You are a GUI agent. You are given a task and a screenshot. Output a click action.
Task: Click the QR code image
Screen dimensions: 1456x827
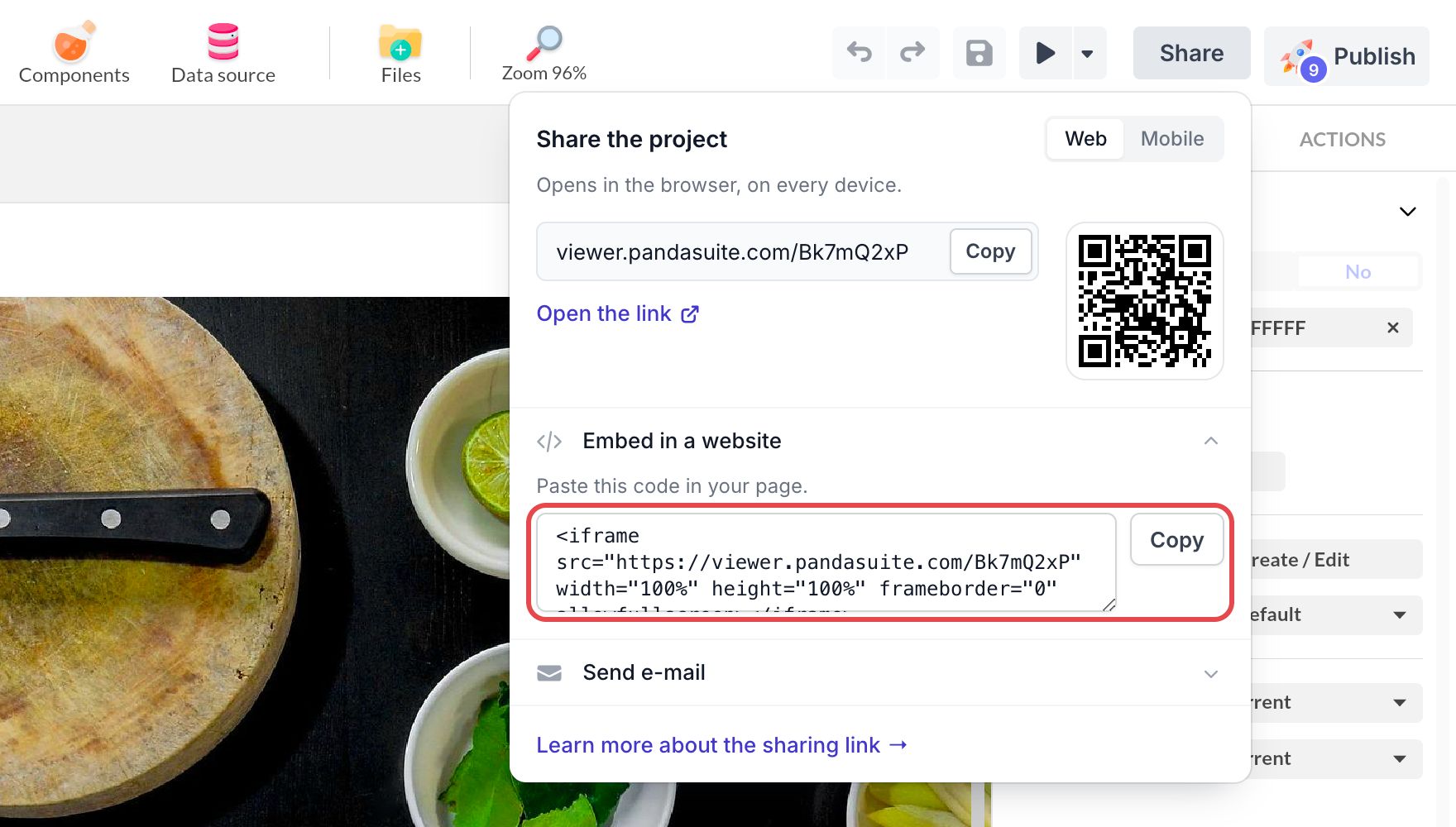tap(1145, 301)
